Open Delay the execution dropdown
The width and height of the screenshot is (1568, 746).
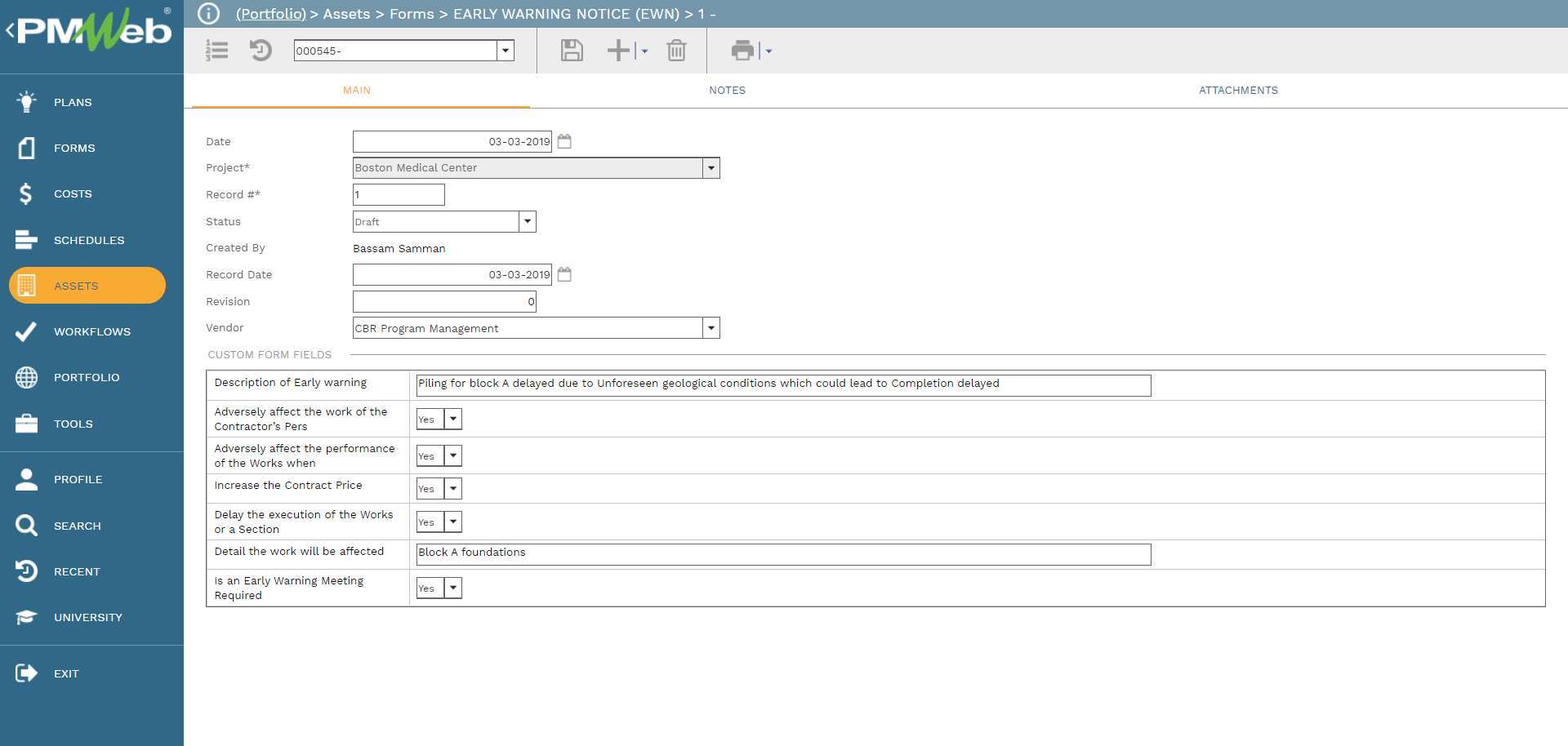453,522
